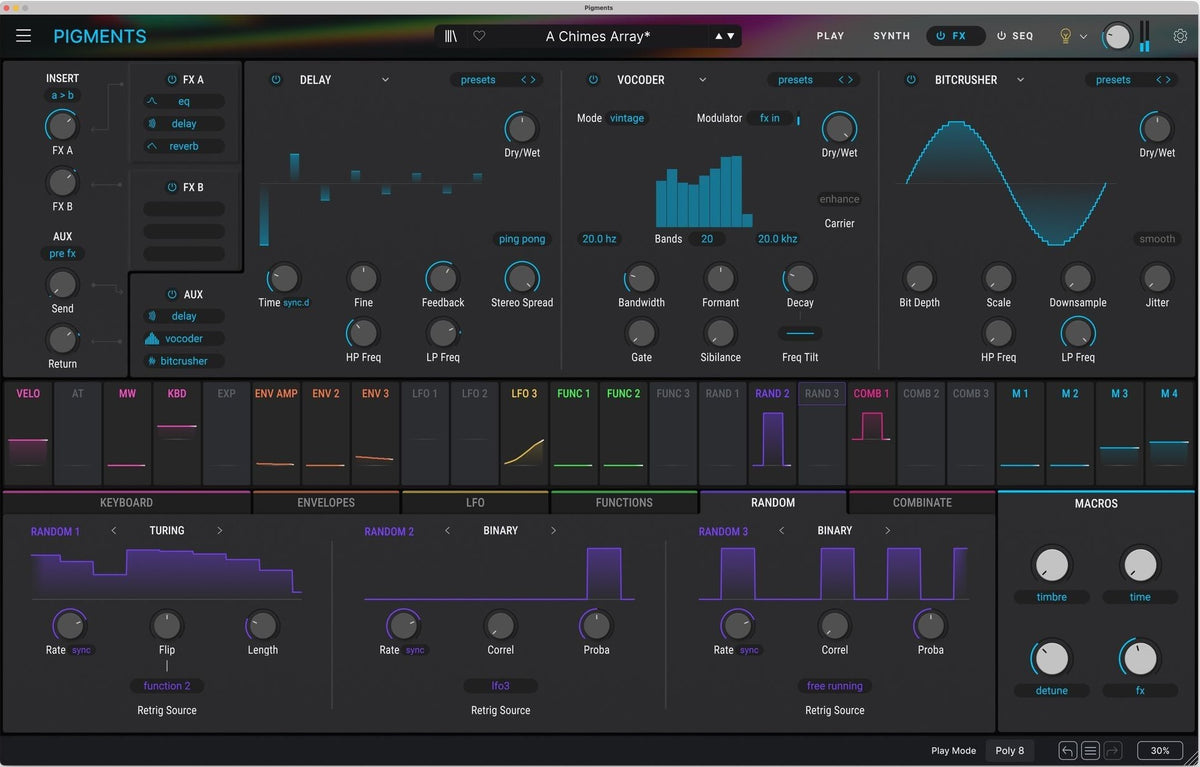Screen dimensions: 1200x767
Task: Toggle vocoder enhance option
Action: (x=839, y=199)
